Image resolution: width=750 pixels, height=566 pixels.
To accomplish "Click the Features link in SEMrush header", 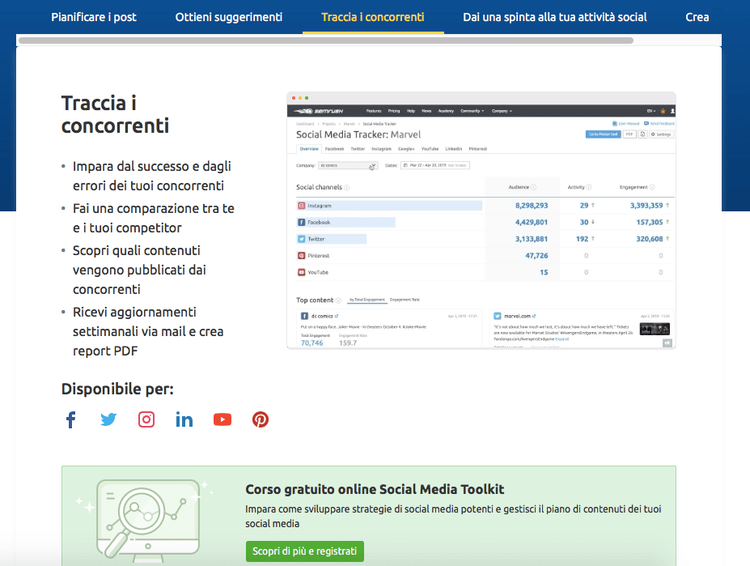I will coord(374,111).
